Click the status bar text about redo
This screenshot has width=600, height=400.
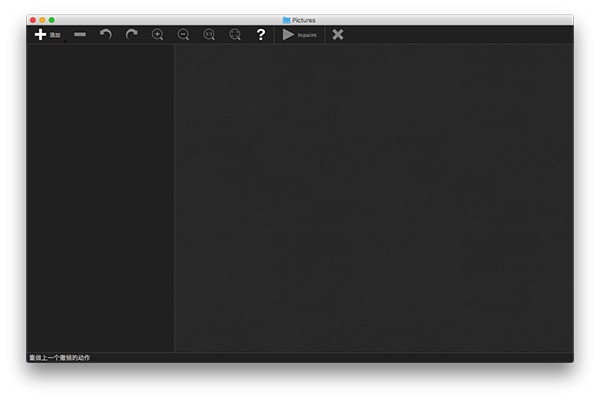point(59,358)
